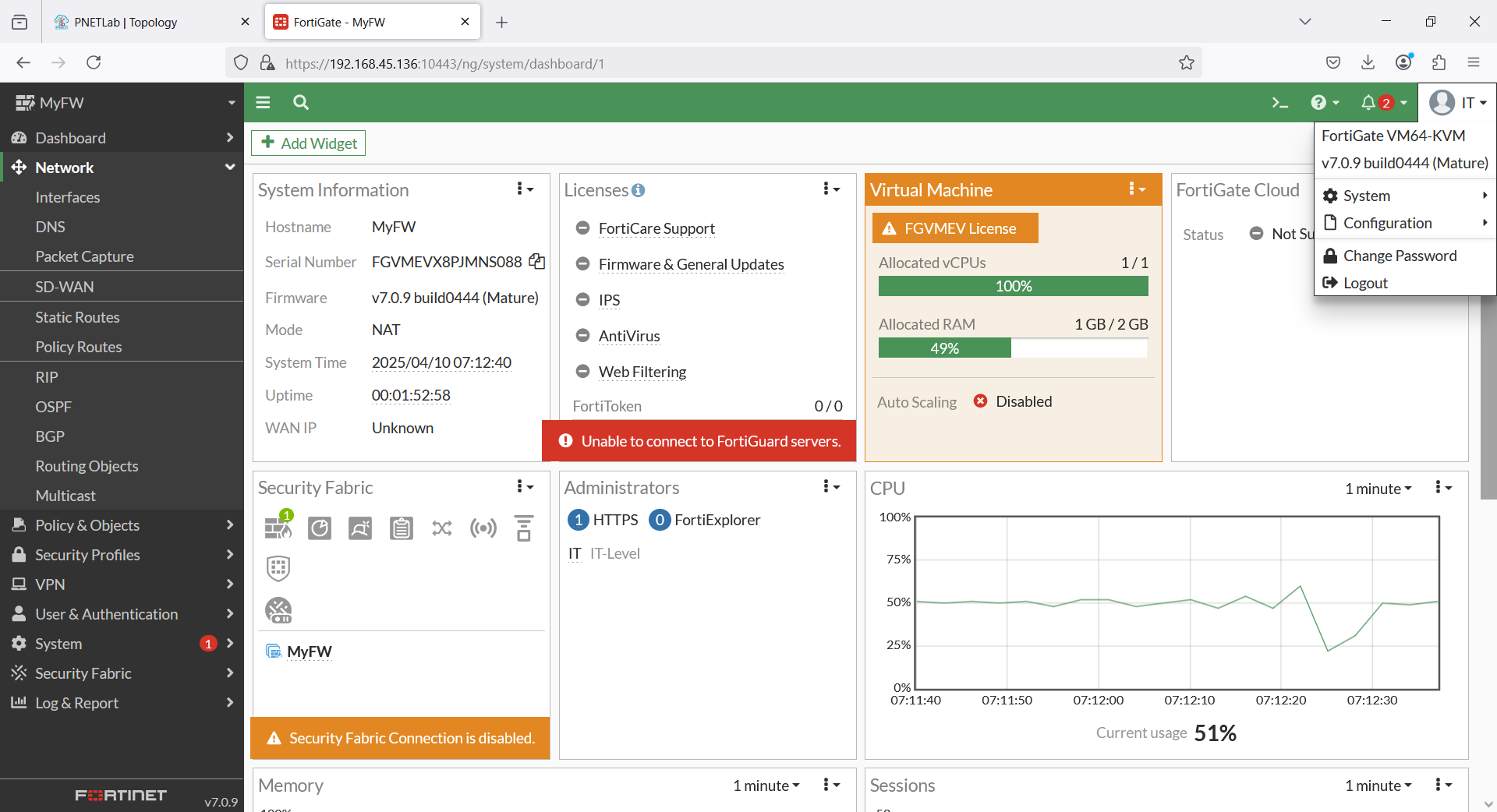1497x812 pixels.
Task: Click the extender icon in Security Fabric
Action: [x=524, y=528]
